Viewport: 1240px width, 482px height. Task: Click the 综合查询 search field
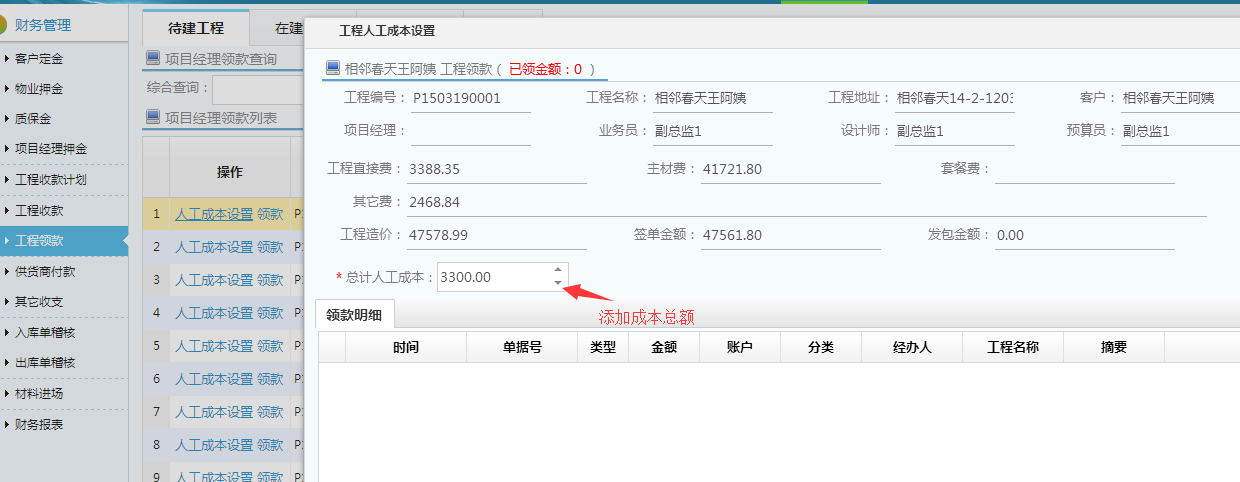point(258,88)
